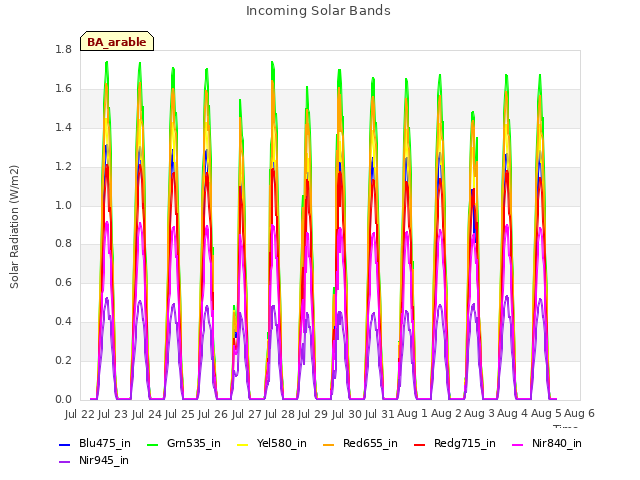Viewport: 640px width, 480px height.
Task: Click the BA_arable site label
Action: 117,41
